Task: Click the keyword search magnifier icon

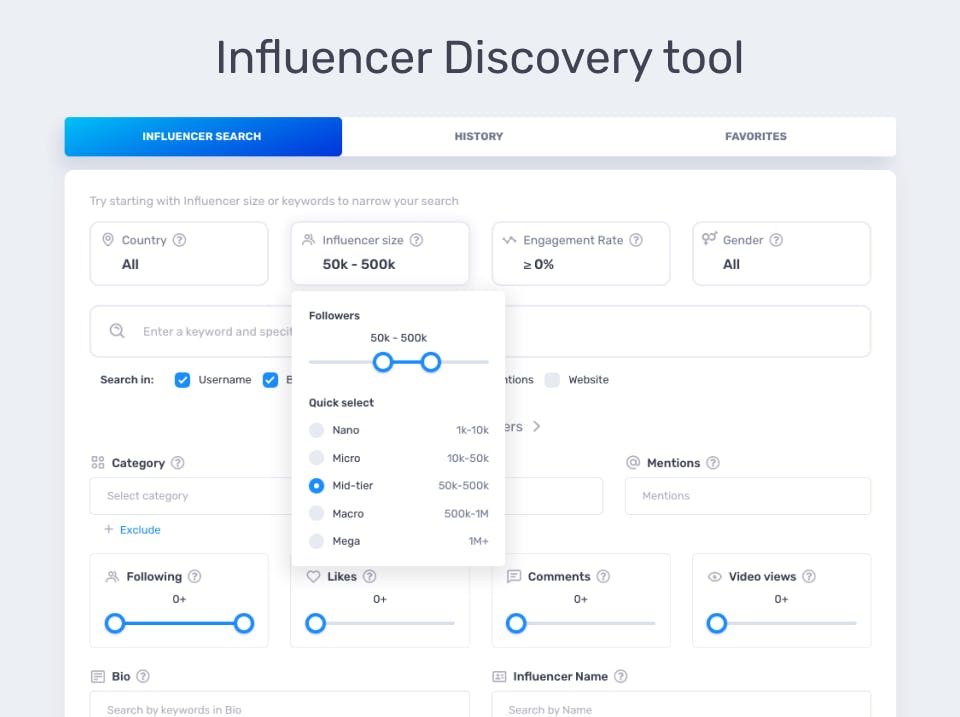Action: tap(117, 331)
